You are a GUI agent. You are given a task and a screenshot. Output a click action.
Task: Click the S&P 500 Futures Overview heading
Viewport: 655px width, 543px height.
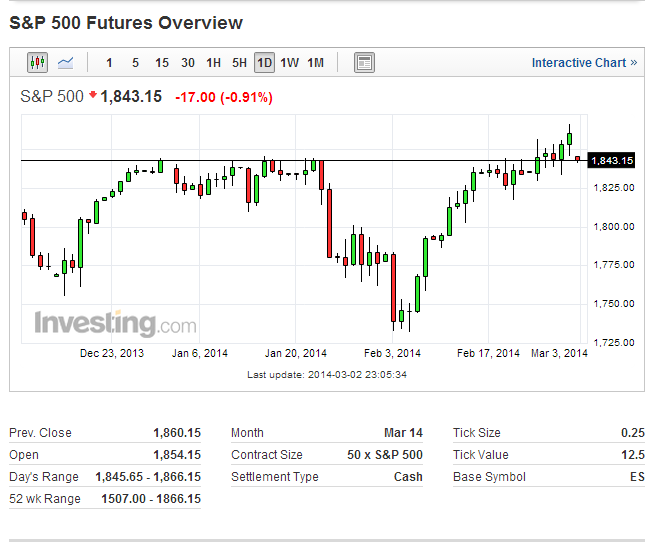click(x=126, y=23)
